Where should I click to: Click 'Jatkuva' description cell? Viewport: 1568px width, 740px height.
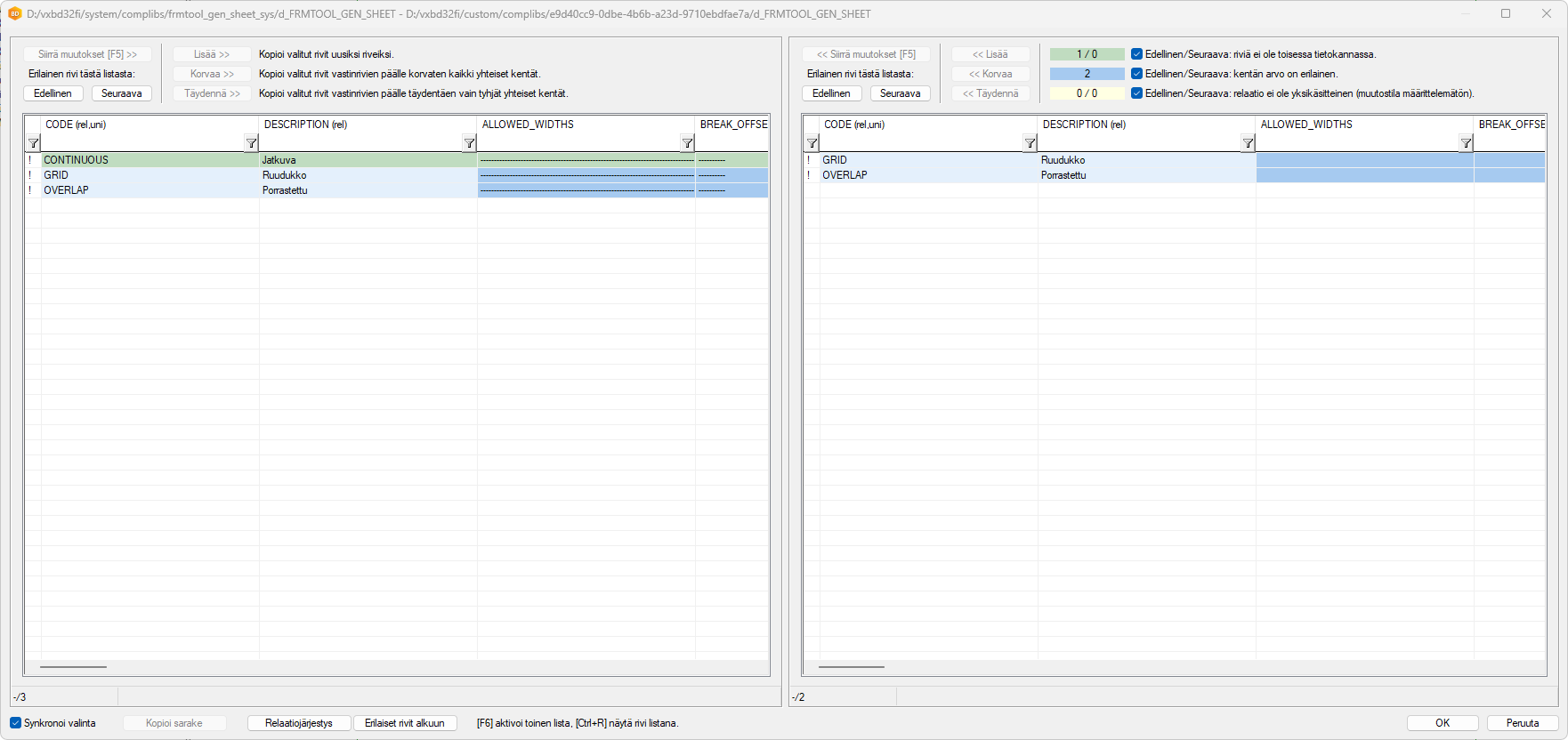click(x=368, y=160)
